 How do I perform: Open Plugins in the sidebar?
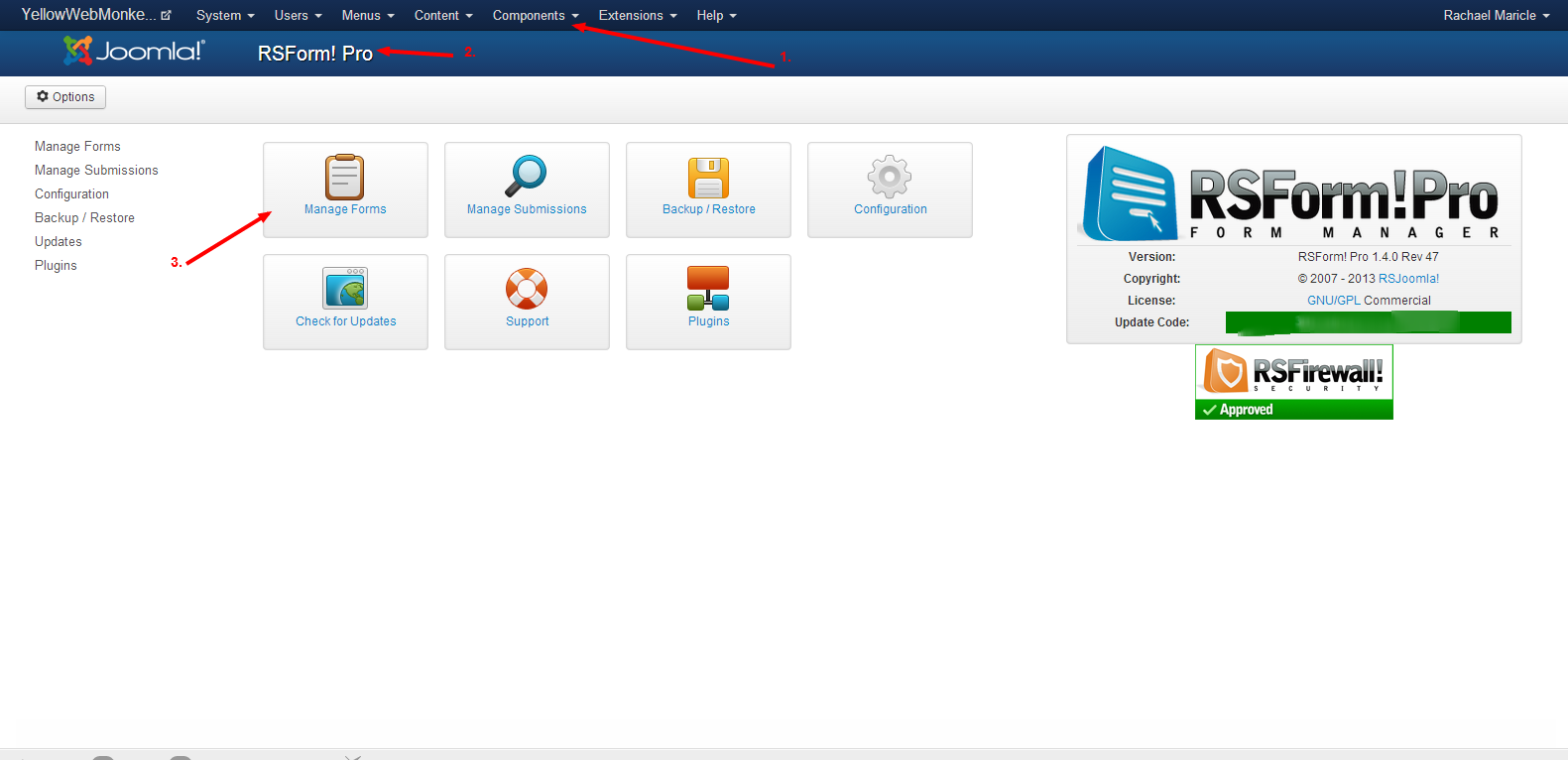tap(56, 265)
